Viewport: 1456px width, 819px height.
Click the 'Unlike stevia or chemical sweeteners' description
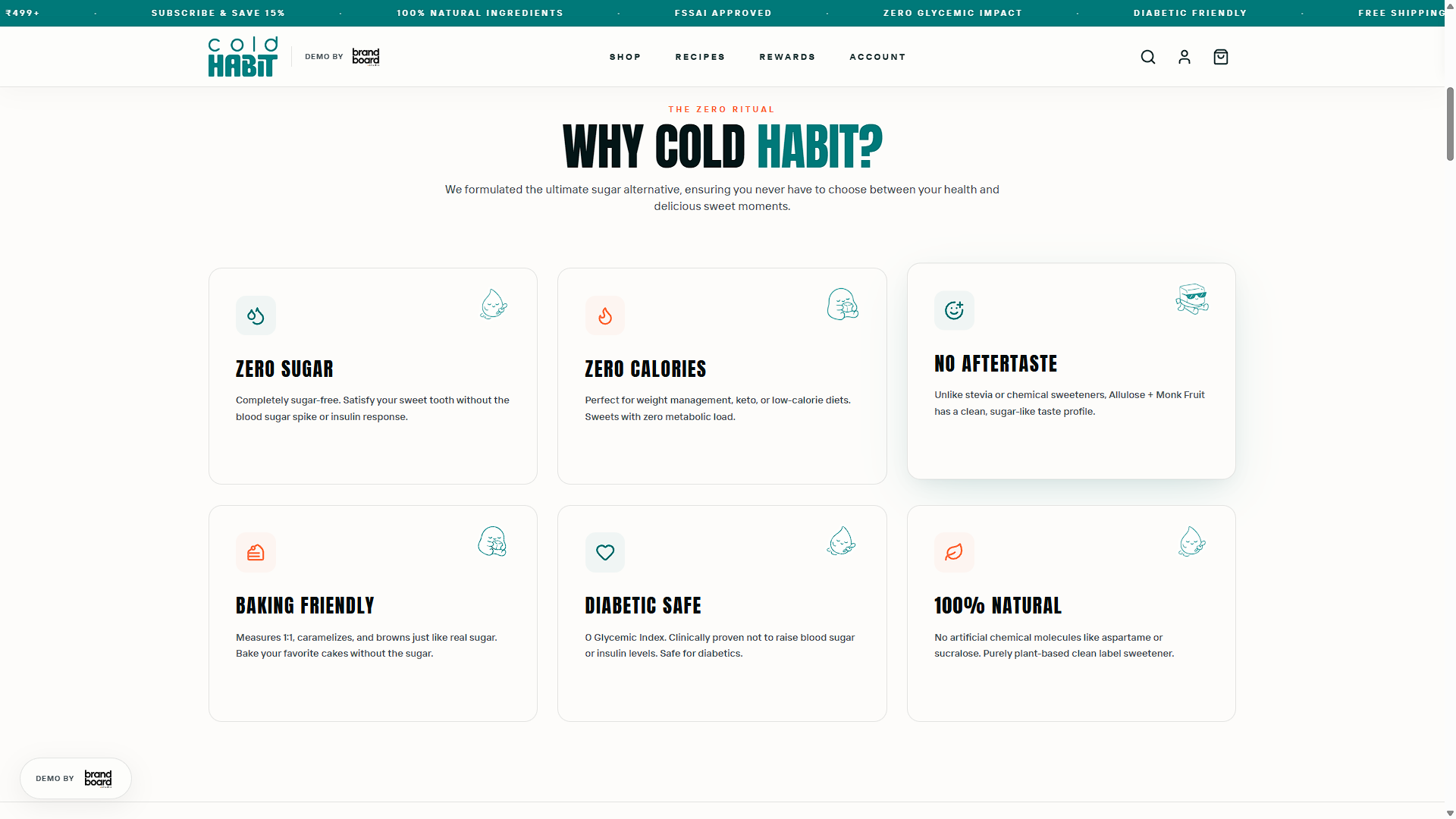pos(1069,403)
